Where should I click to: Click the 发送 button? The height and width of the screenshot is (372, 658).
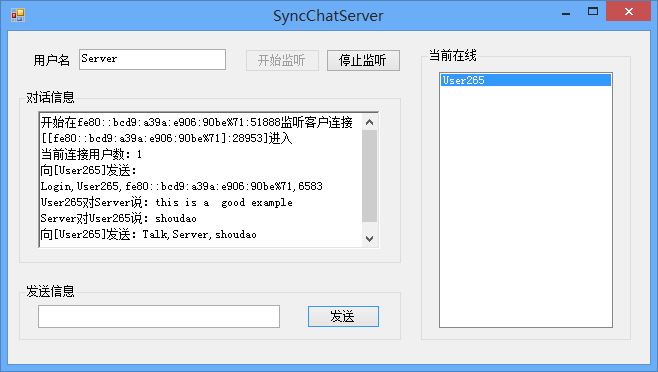[x=343, y=316]
